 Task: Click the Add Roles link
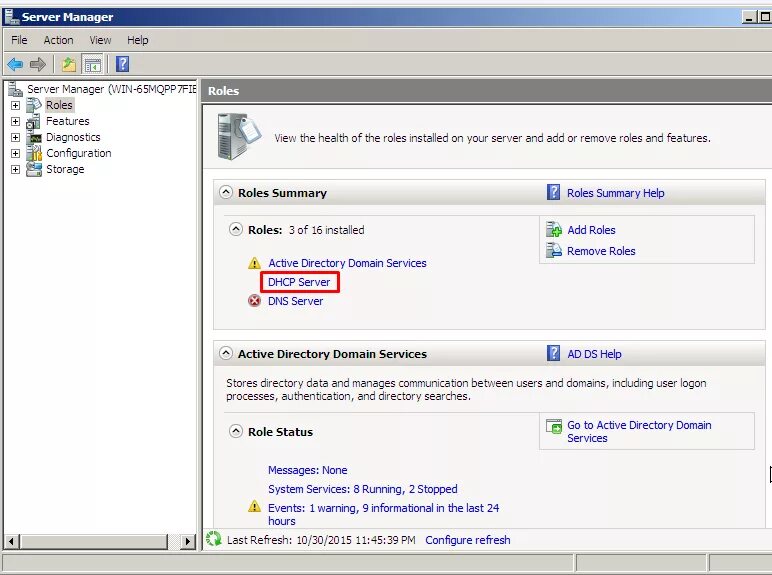tap(591, 230)
